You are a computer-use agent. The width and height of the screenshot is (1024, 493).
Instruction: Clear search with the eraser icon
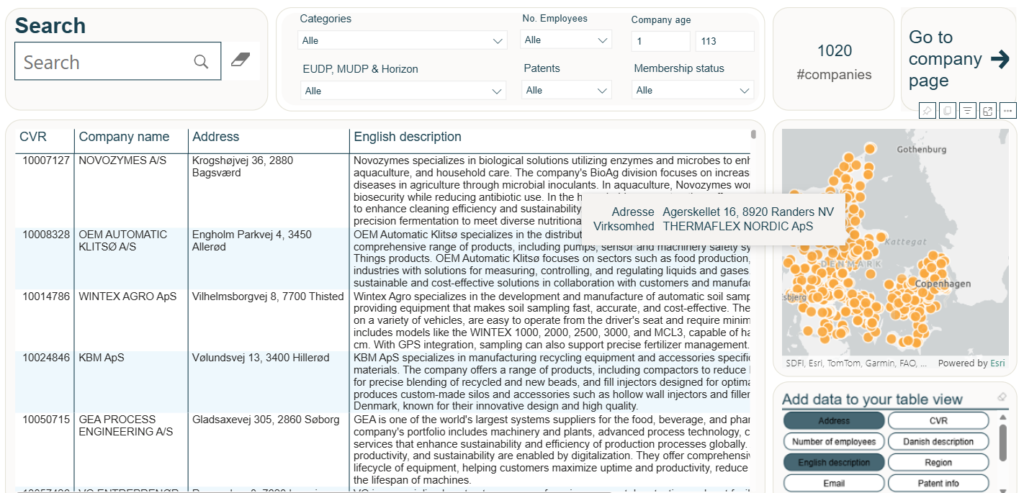pyautogui.click(x=238, y=61)
